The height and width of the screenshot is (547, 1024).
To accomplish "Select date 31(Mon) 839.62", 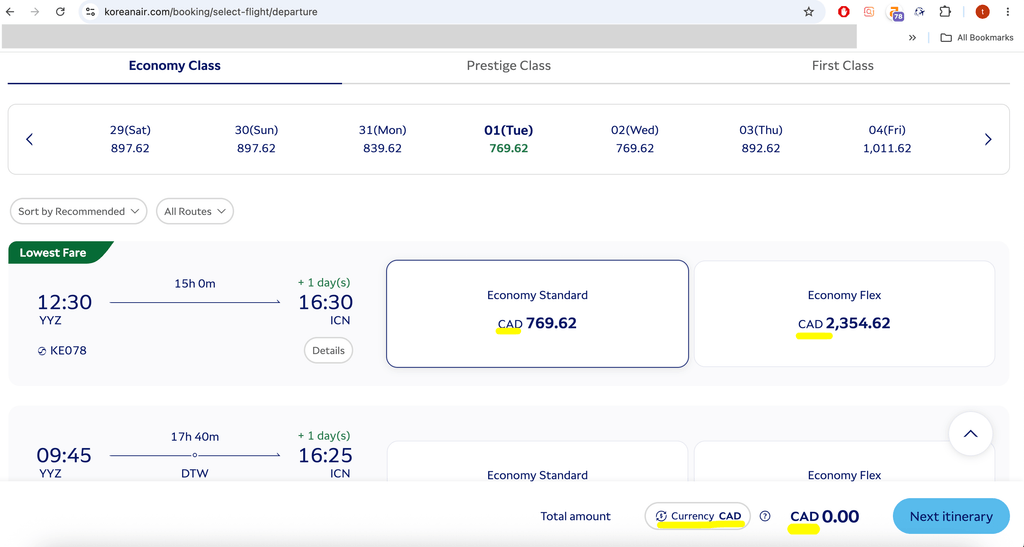I will (382, 139).
